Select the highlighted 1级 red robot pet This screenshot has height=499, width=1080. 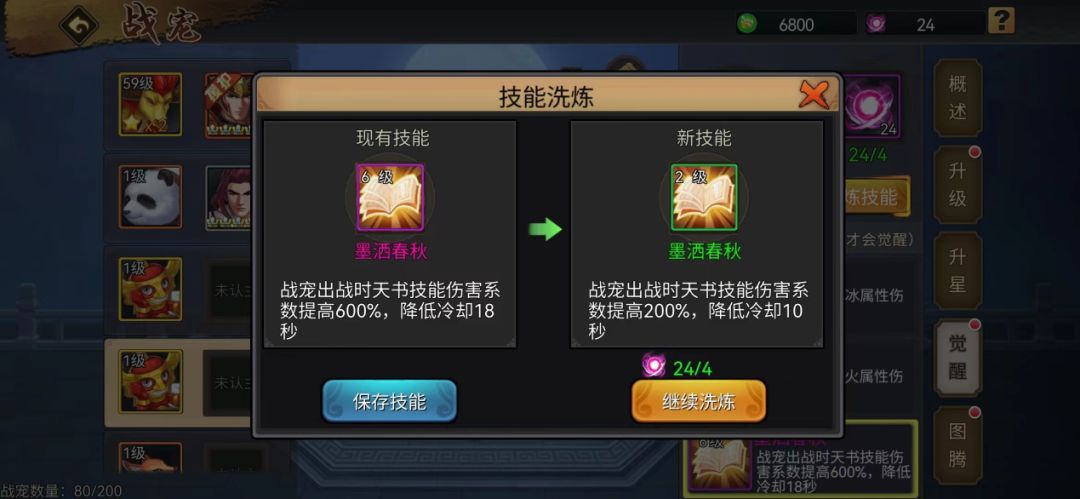(x=150, y=382)
